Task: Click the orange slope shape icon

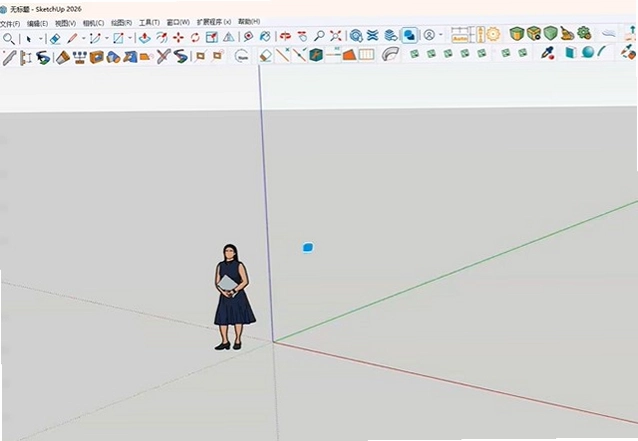Action: (x=350, y=54)
